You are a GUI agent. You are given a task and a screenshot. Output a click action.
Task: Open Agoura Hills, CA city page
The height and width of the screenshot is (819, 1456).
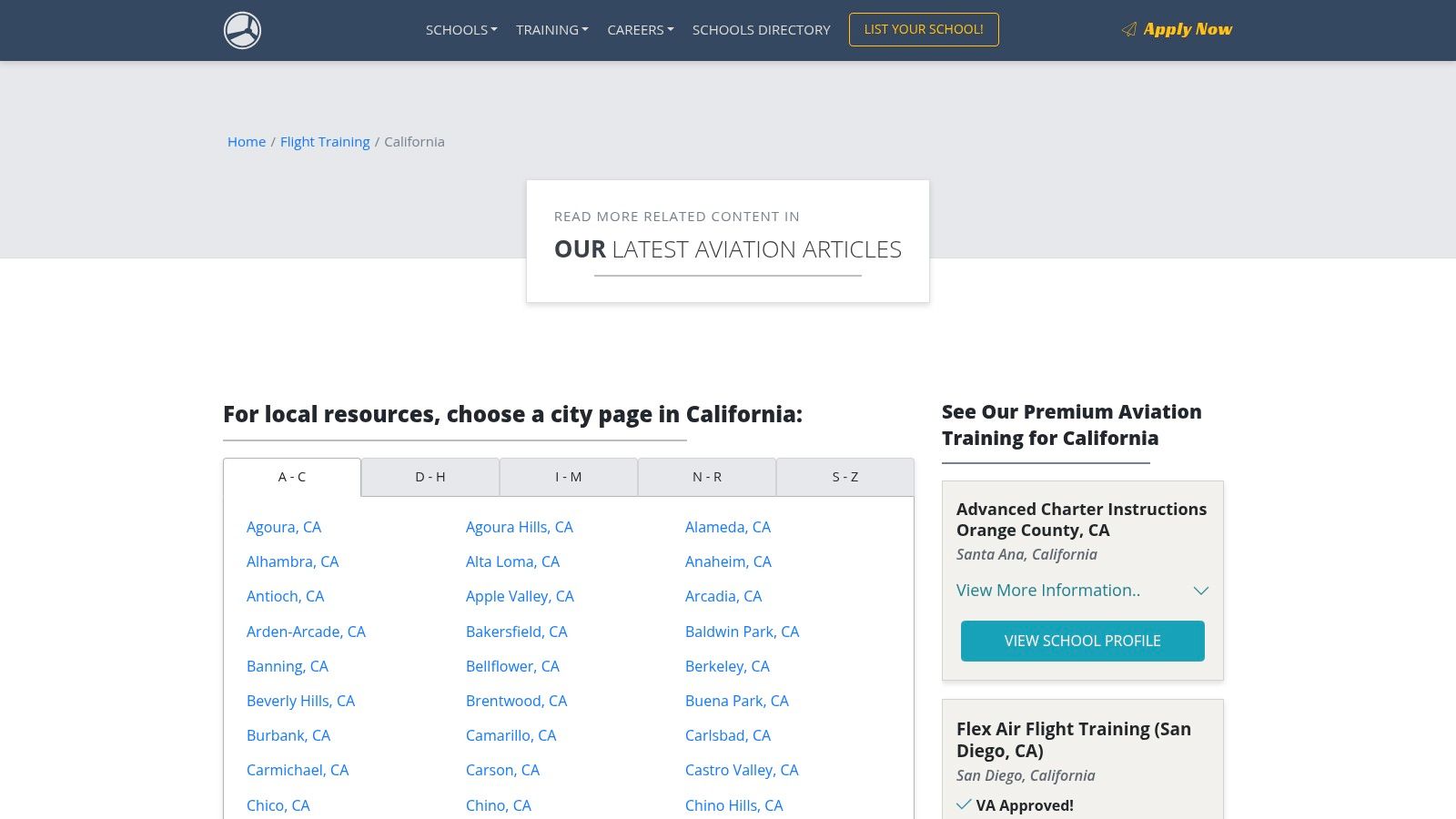pos(520,527)
